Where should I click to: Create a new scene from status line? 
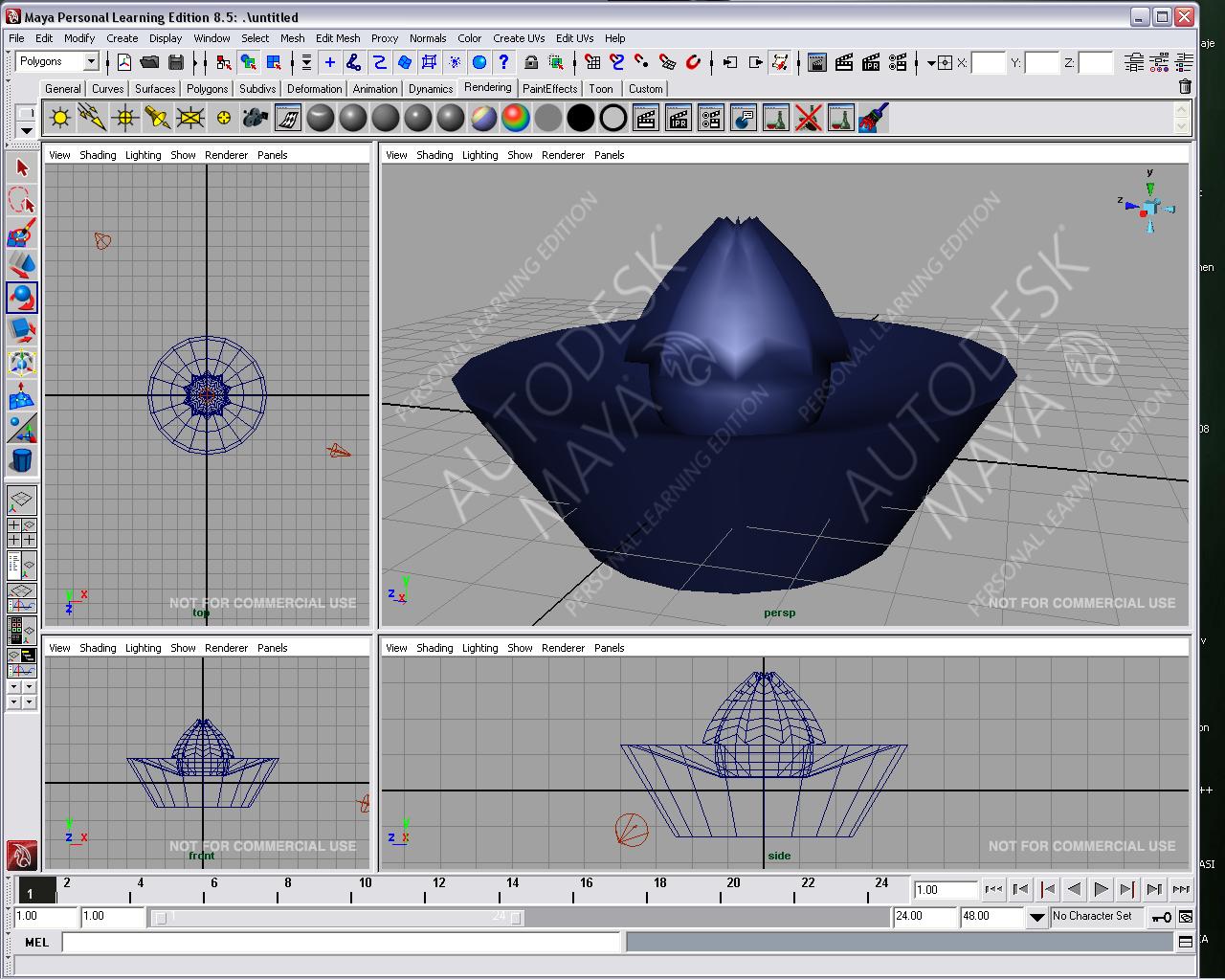click(x=124, y=62)
